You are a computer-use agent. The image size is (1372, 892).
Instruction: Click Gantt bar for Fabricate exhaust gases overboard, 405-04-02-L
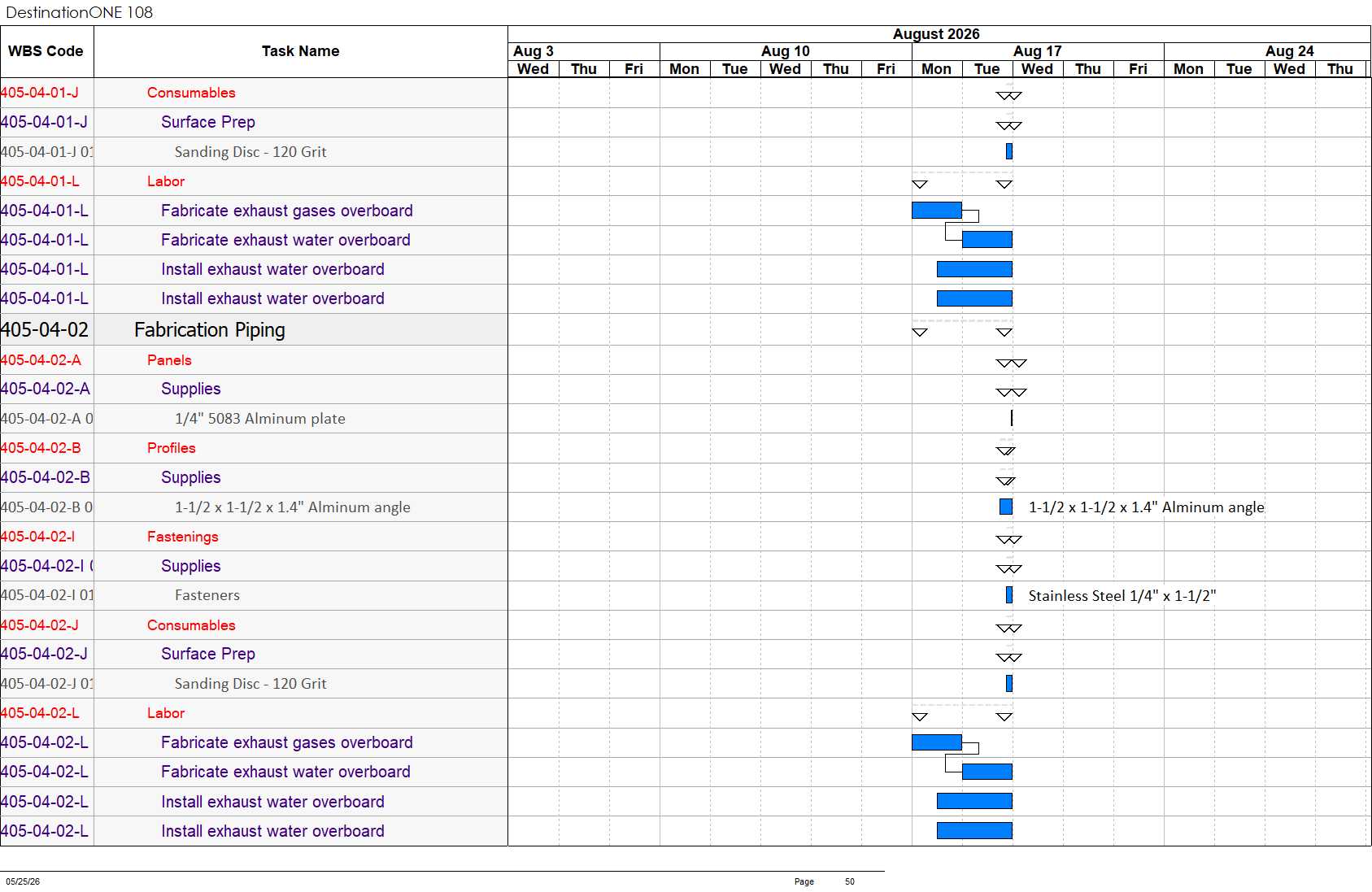pos(937,742)
